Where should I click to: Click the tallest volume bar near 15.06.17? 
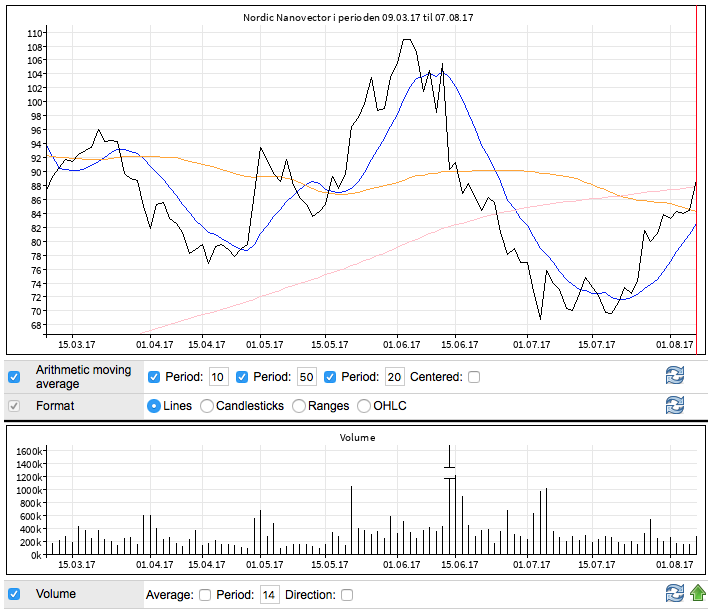coord(451,500)
